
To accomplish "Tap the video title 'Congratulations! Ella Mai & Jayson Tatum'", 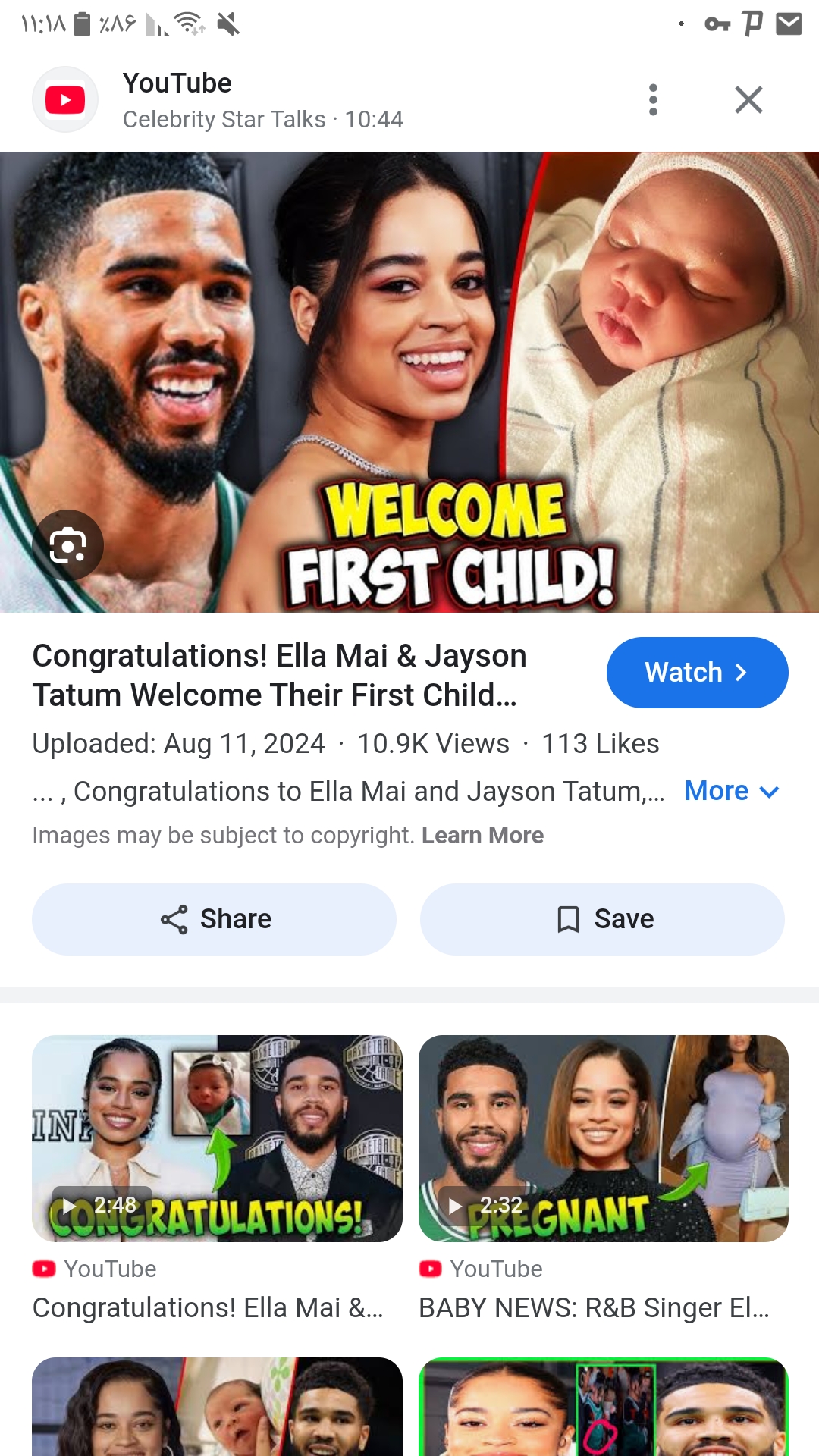I will click(279, 675).
